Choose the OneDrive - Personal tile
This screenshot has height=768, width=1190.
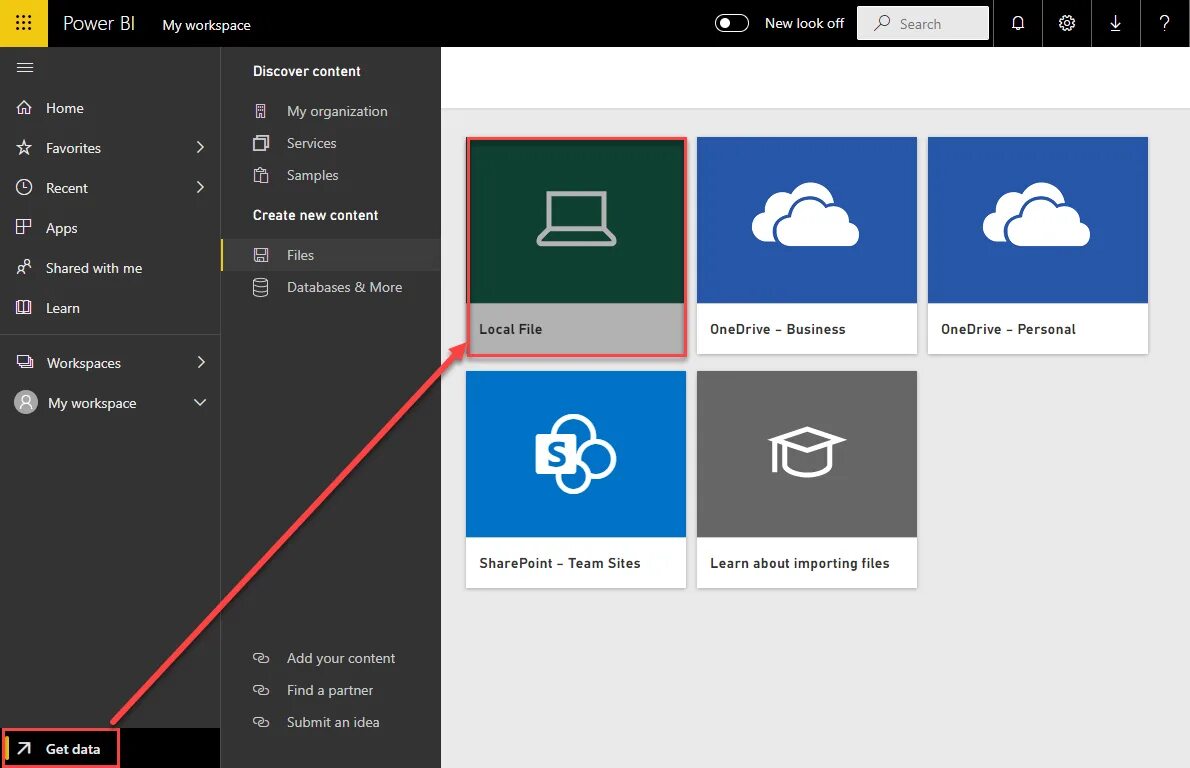1037,246
